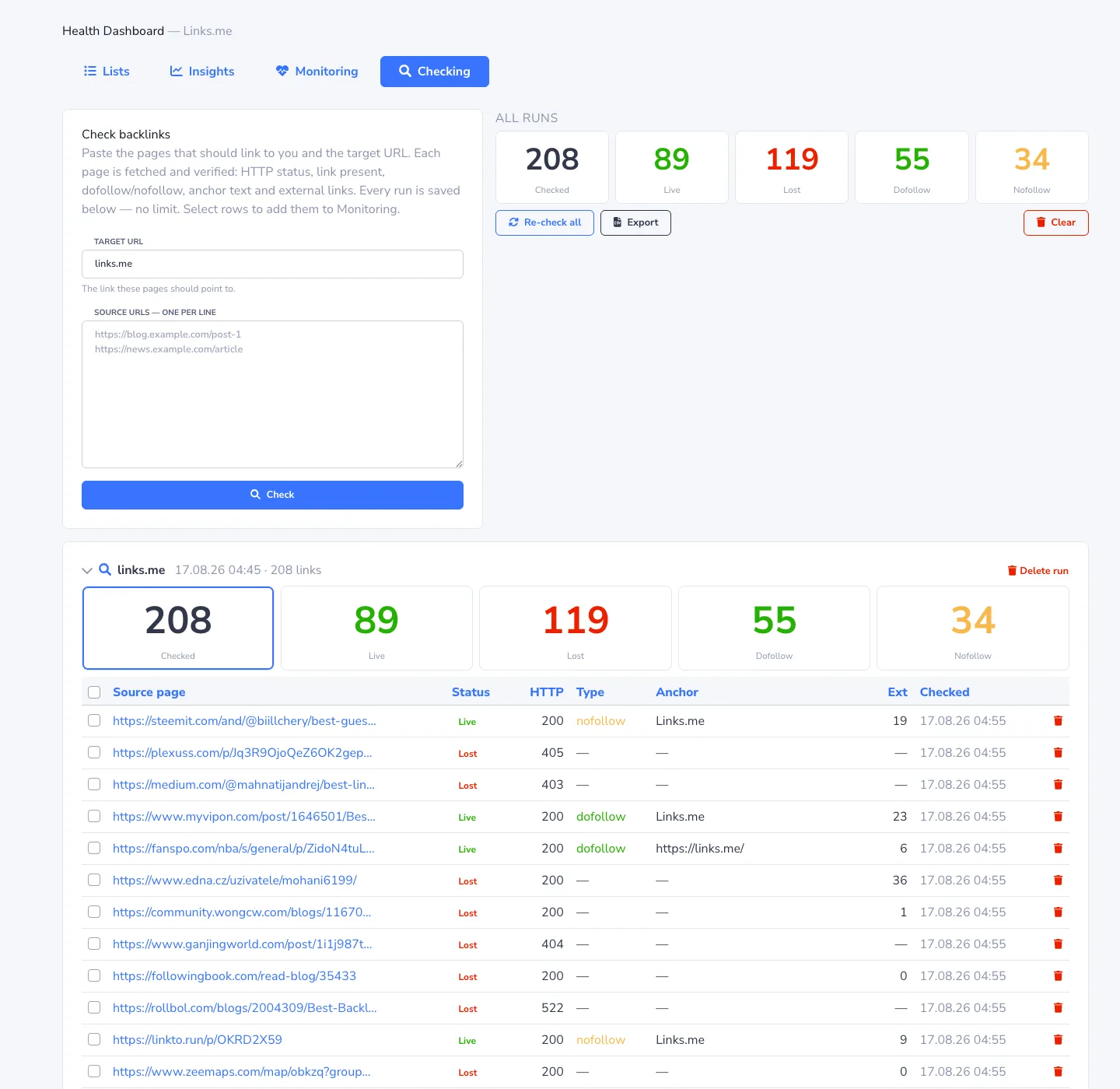Viewport: 1120px width, 1089px height.
Task: Export all runs
Action: click(x=635, y=222)
